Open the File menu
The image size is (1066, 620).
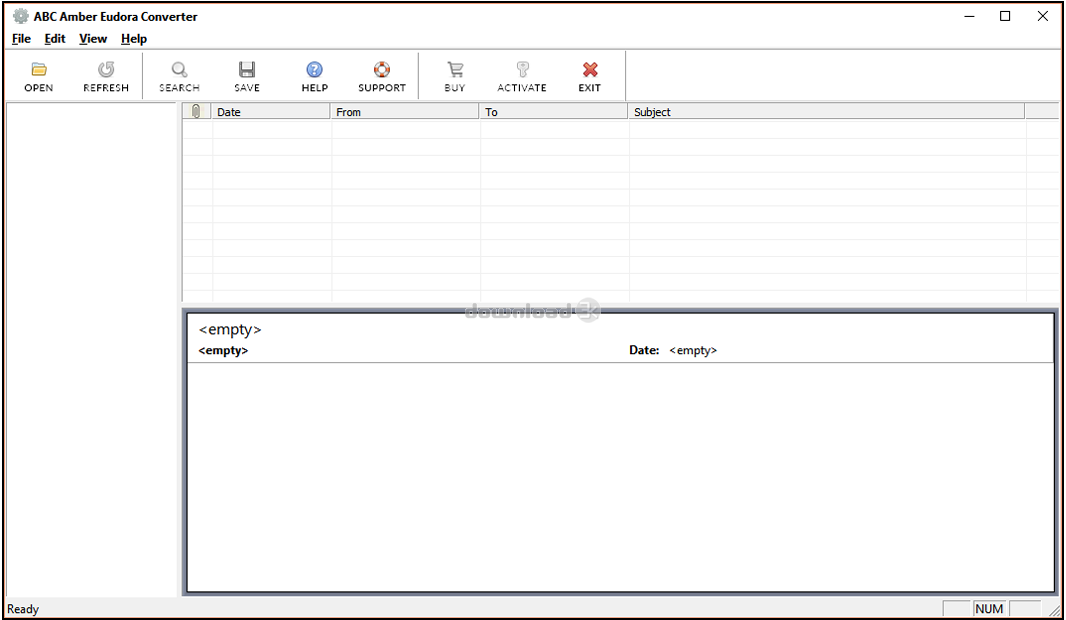[21, 39]
